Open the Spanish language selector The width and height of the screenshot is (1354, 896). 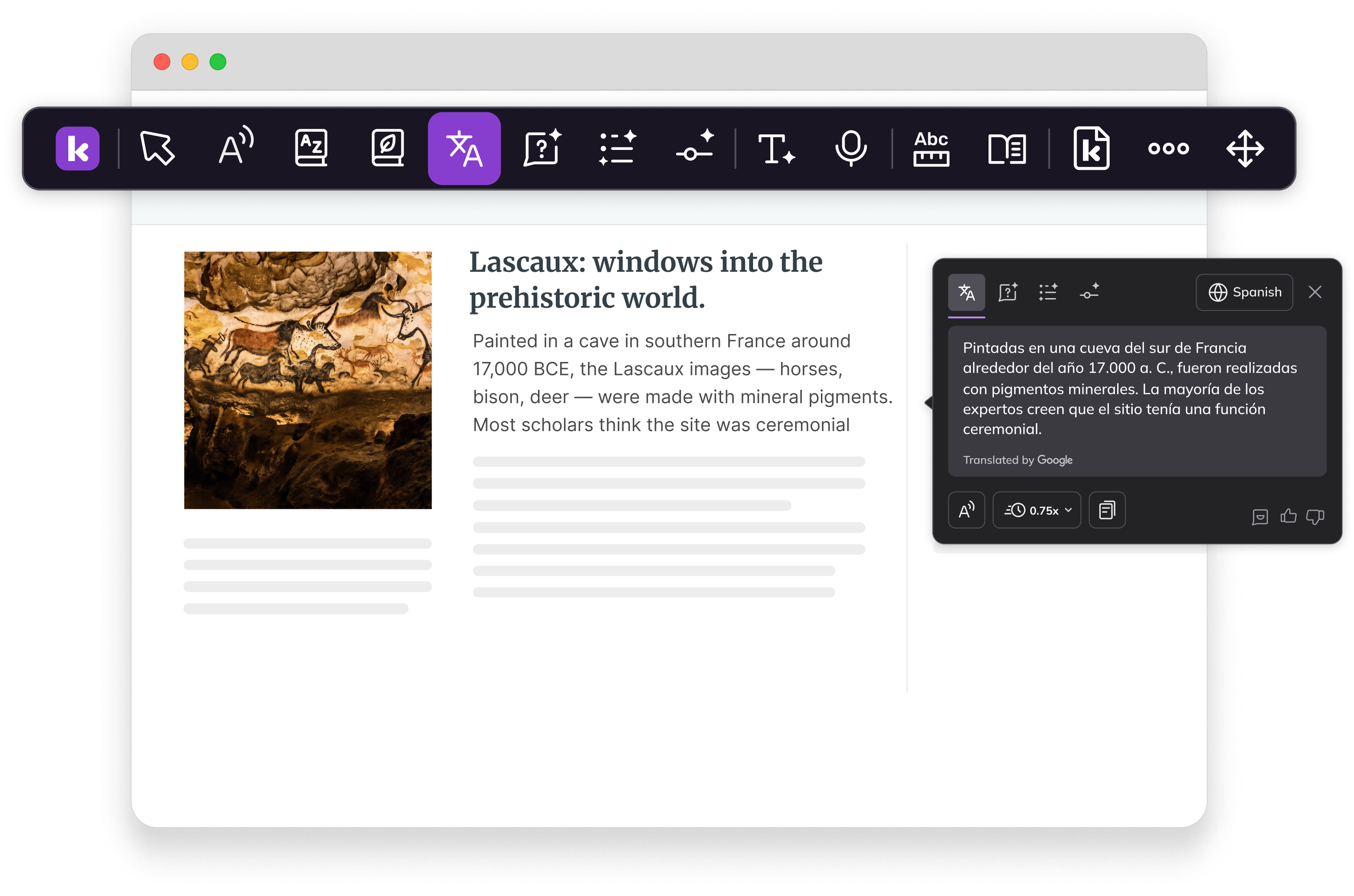click(x=1244, y=292)
